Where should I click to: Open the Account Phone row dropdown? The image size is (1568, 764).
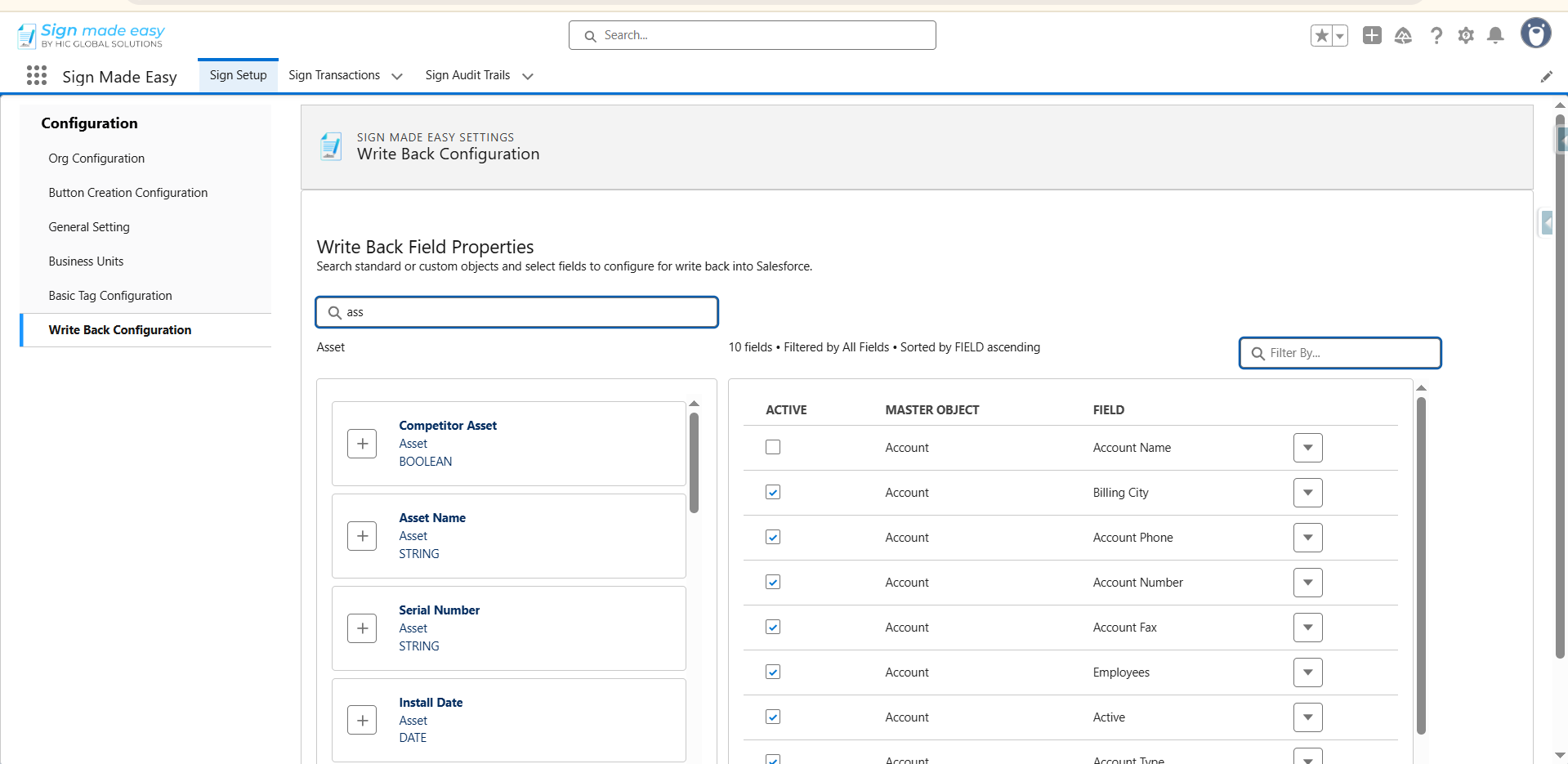coord(1307,538)
